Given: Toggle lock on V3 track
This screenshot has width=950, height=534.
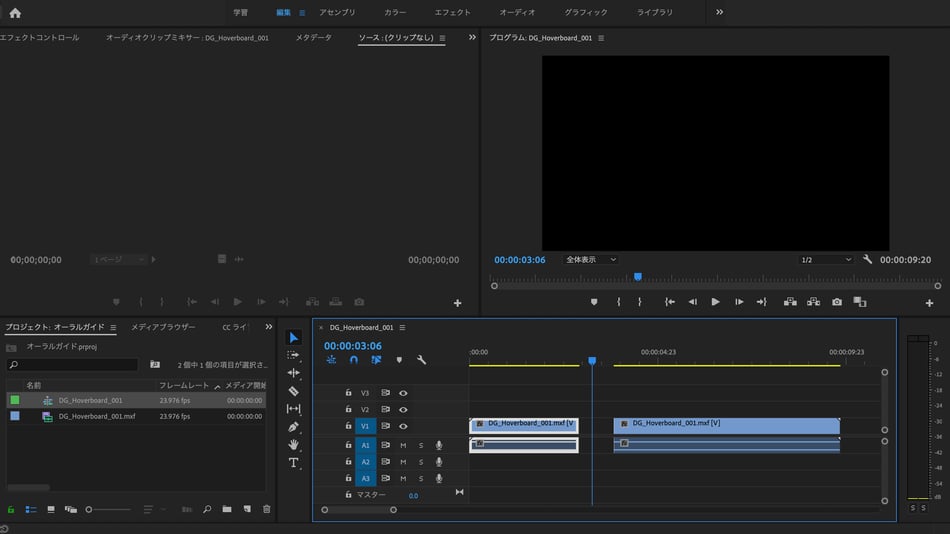Looking at the screenshot, I should point(348,393).
